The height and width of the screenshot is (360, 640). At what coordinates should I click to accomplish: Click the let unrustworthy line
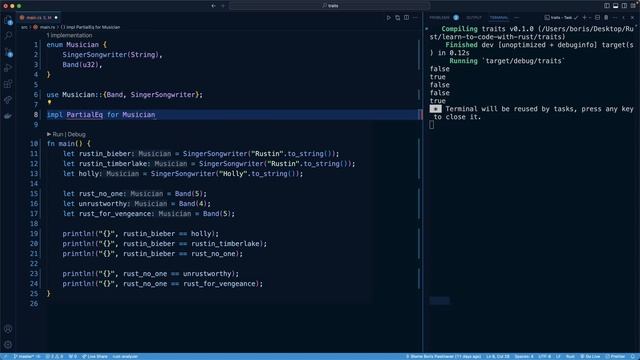click(137, 204)
